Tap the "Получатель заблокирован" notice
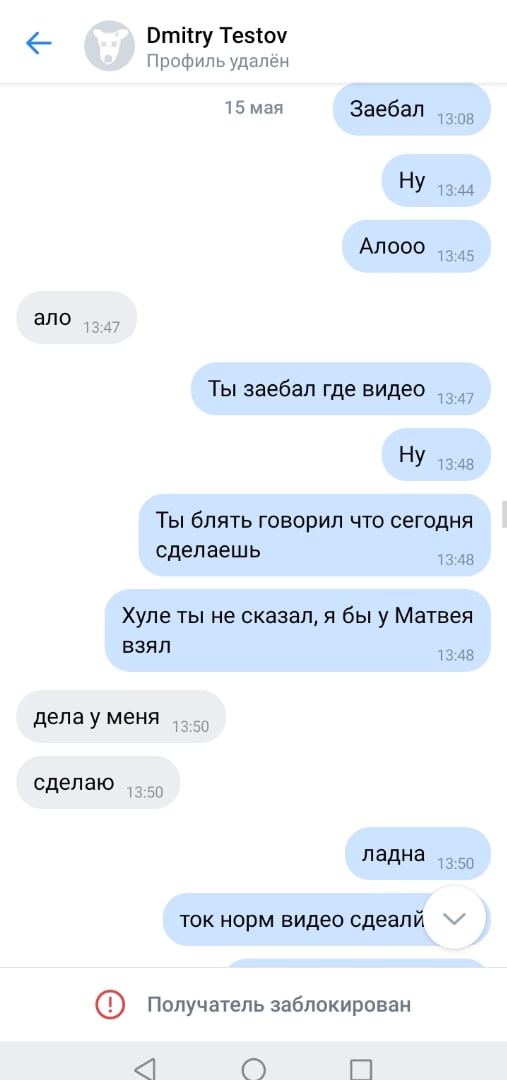This screenshot has width=507, height=1080. pyautogui.click(x=279, y=1004)
